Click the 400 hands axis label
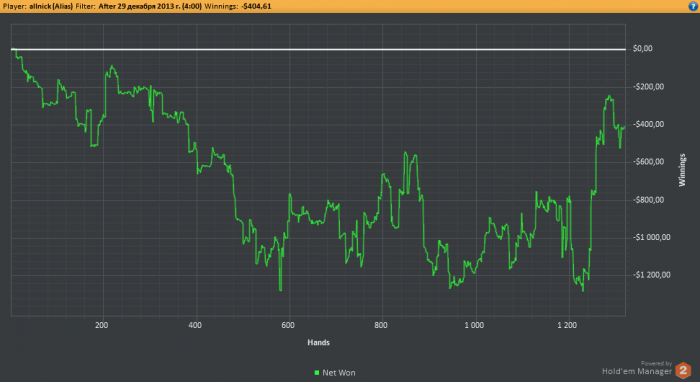700x382 pixels. [x=195, y=325]
